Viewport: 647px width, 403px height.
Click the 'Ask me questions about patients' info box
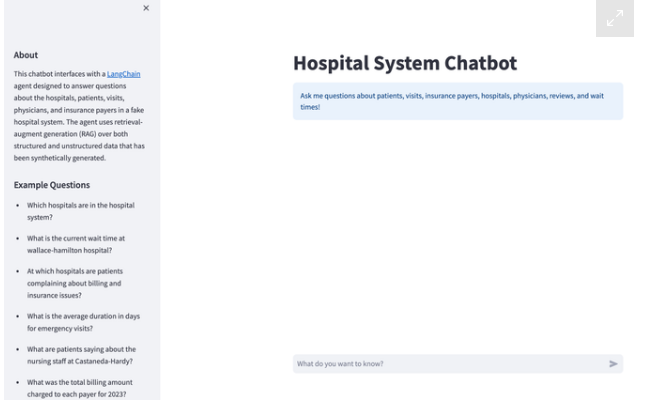click(458, 101)
